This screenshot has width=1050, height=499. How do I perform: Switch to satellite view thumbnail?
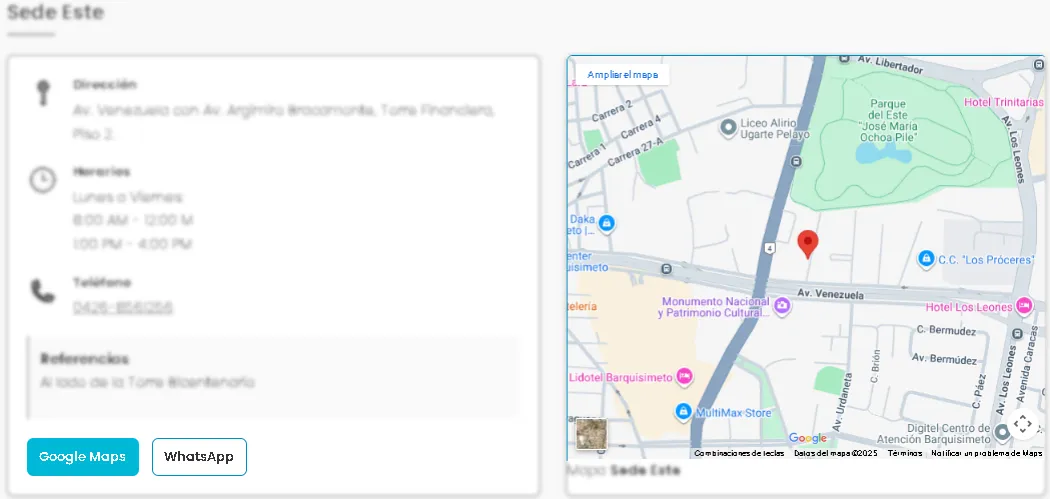[x=591, y=433]
